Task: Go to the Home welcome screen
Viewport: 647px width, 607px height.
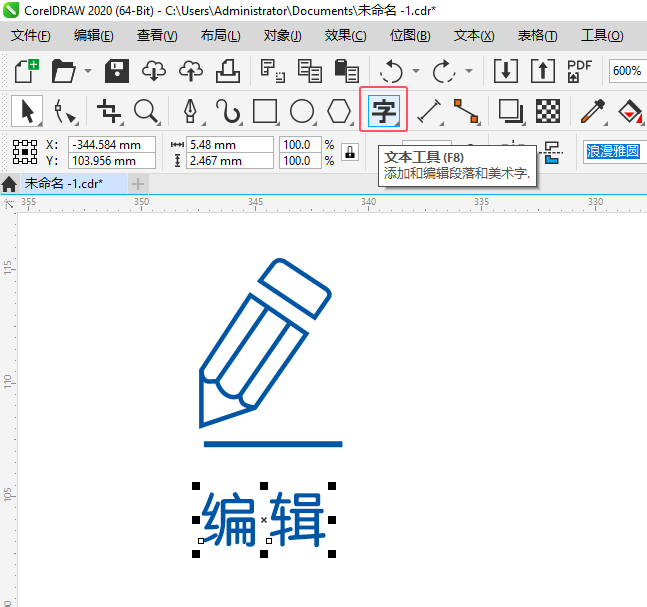Action: click(9, 184)
